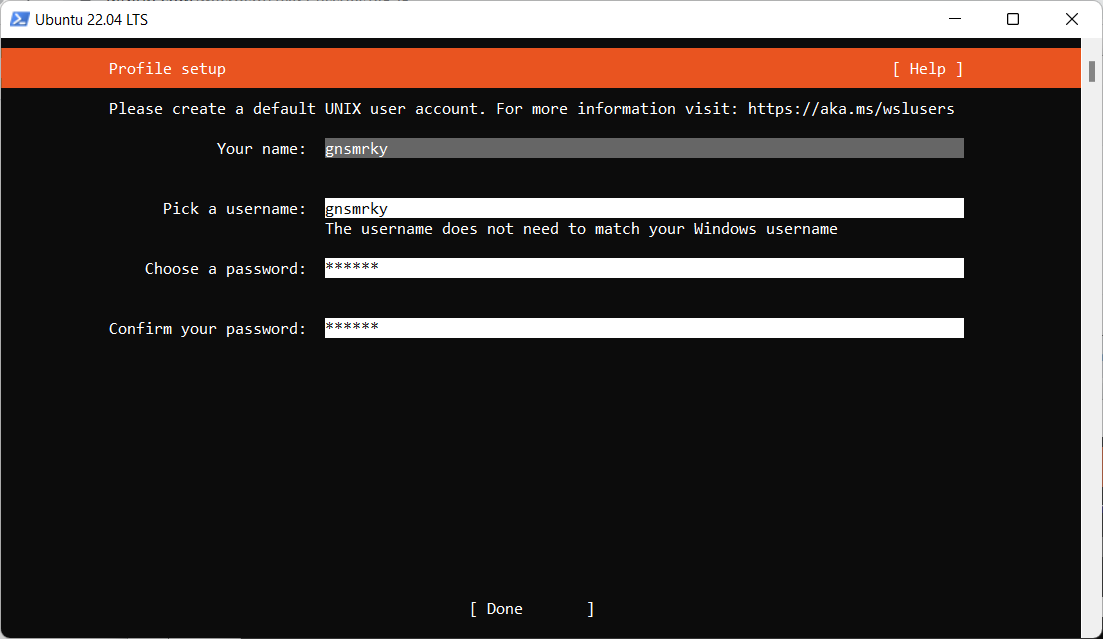Click the scrollbar thumb at the top
Screen dimensions: 1103x639
[1089, 70]
